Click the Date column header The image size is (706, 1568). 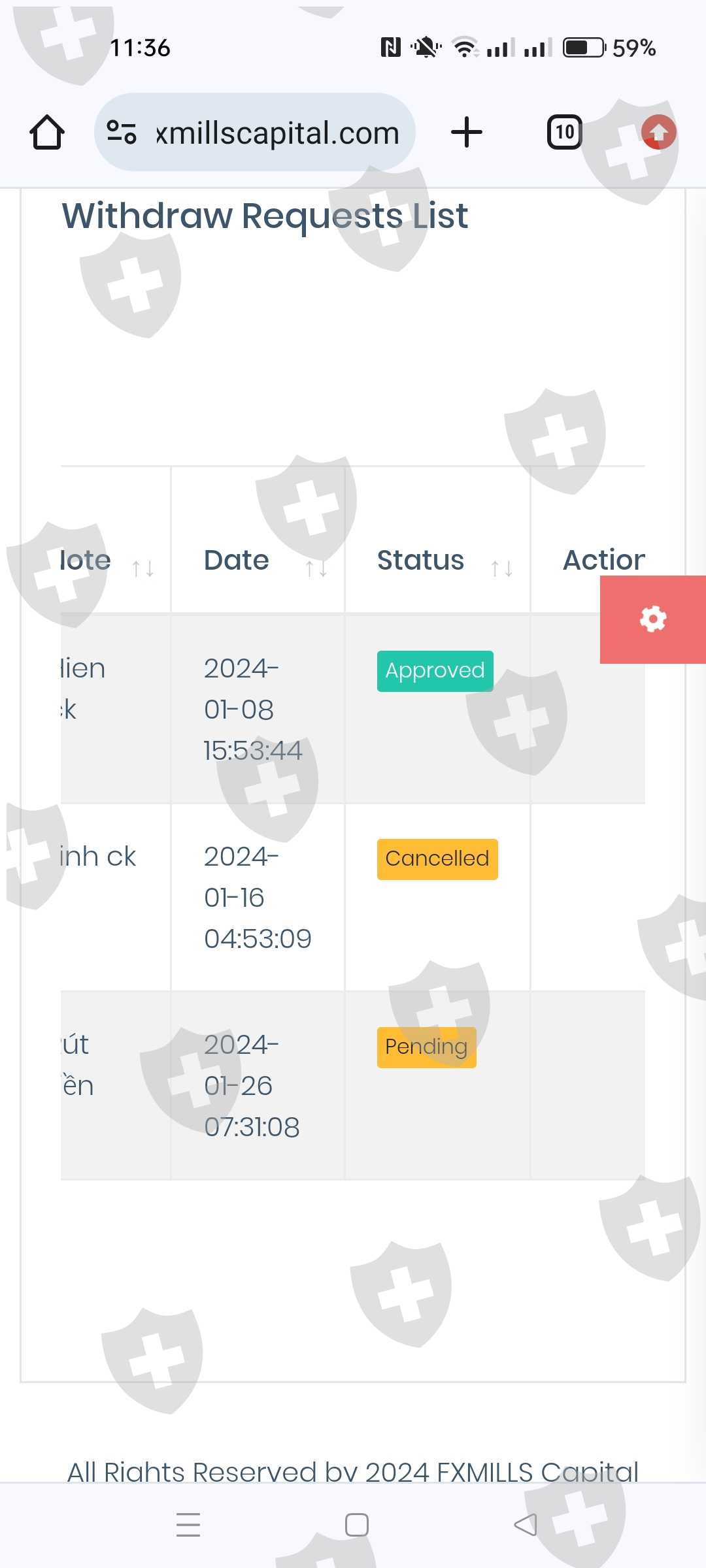[237, 561]
